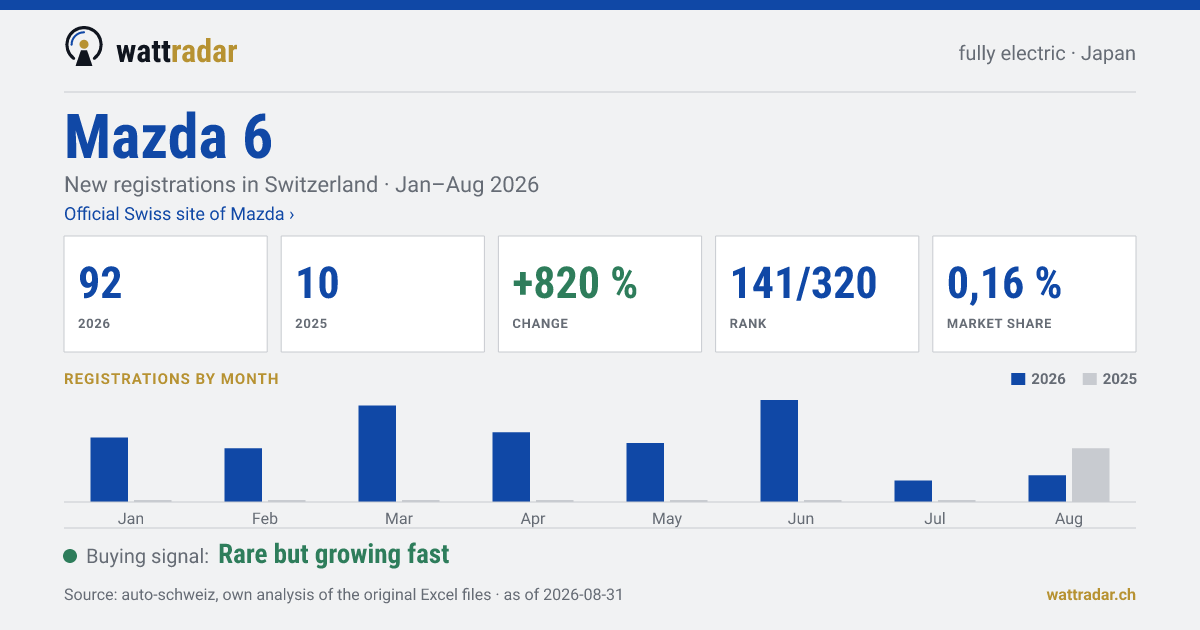Click the 'REGISTRATIONS BY MONTH' heading

point(171,379)
